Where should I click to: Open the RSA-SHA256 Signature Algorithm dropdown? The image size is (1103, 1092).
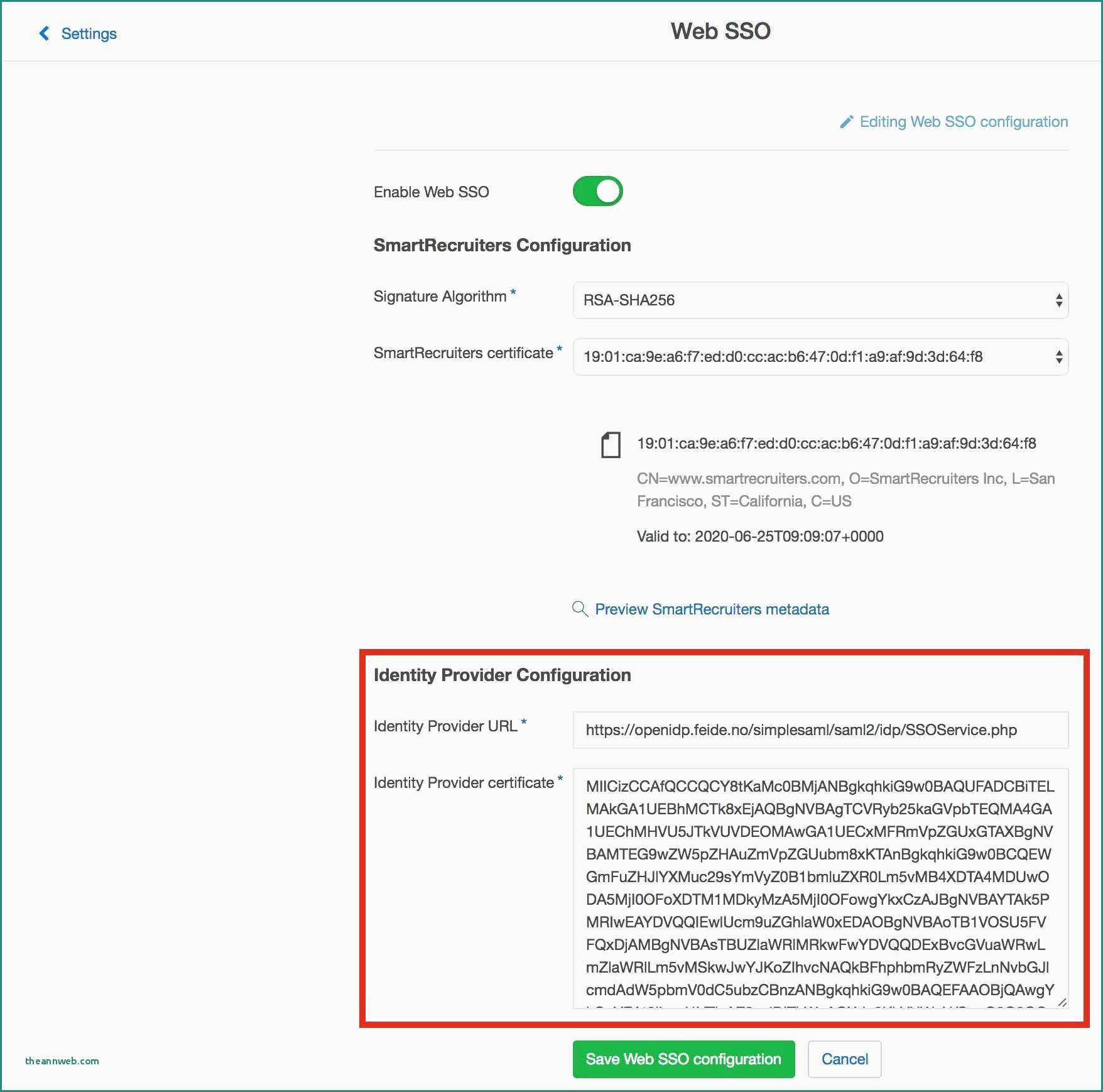click(820, 300)
